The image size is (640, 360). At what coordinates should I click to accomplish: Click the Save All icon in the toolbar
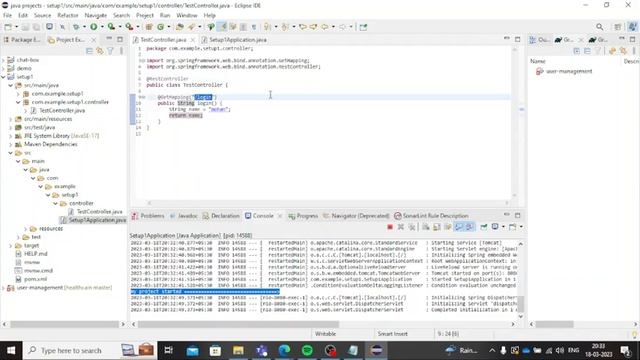coord(36,27)
